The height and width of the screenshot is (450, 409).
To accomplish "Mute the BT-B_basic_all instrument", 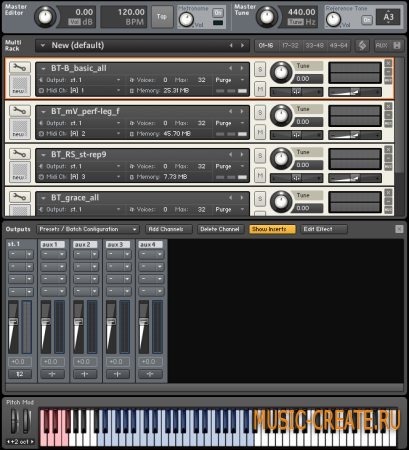I will click(260, 89).
